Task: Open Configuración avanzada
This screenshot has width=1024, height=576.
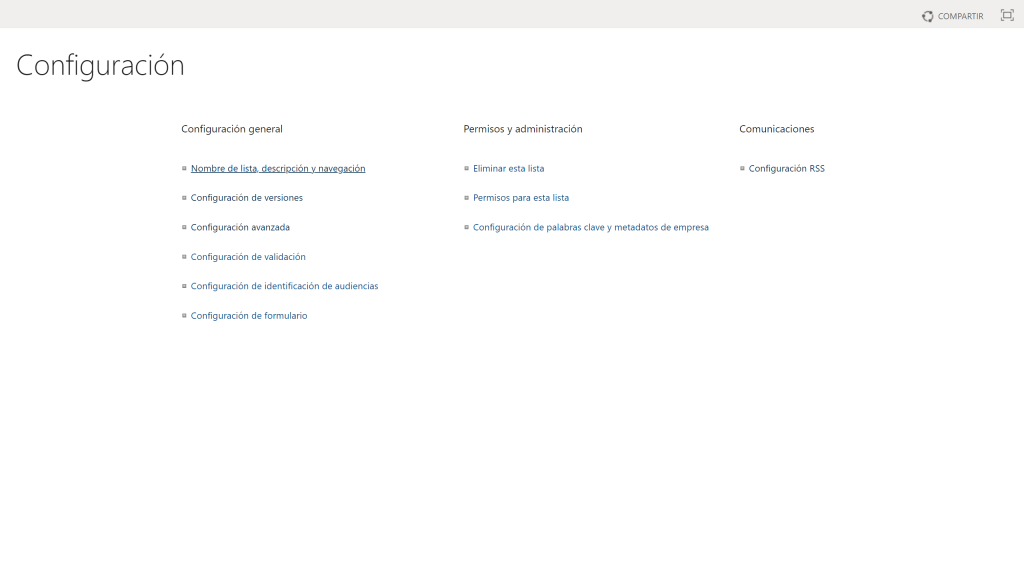Action: pyautogui.click(x=241, y=227)
